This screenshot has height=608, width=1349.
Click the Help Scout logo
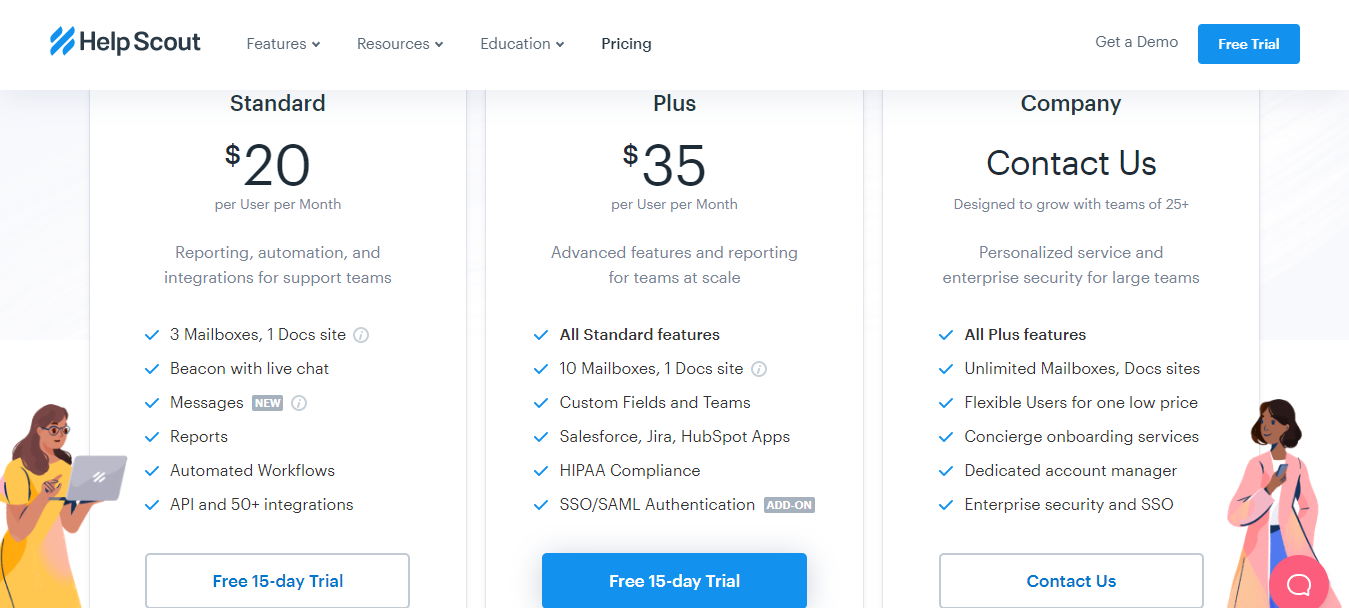(x=124, y=42)
